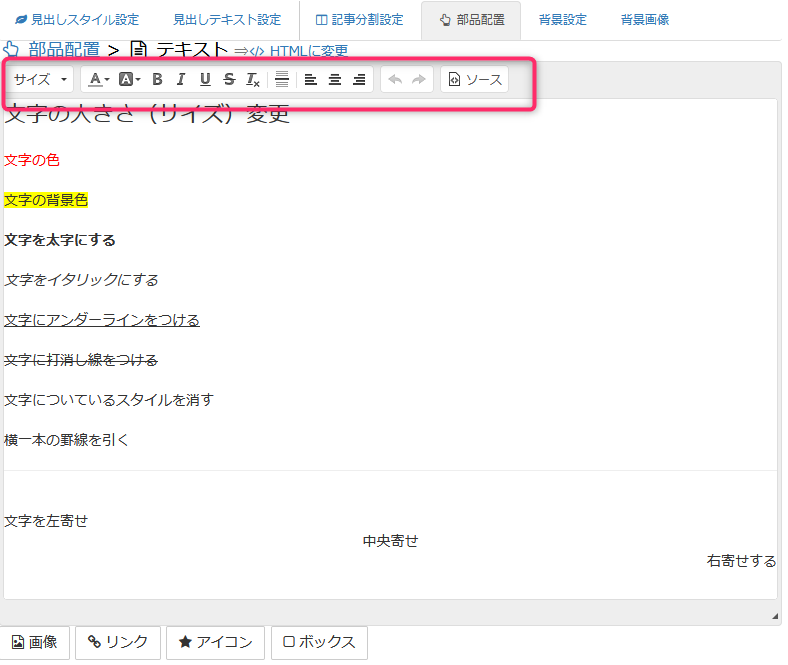Open the サイズ font size dropdown

[x=40, y=80]
